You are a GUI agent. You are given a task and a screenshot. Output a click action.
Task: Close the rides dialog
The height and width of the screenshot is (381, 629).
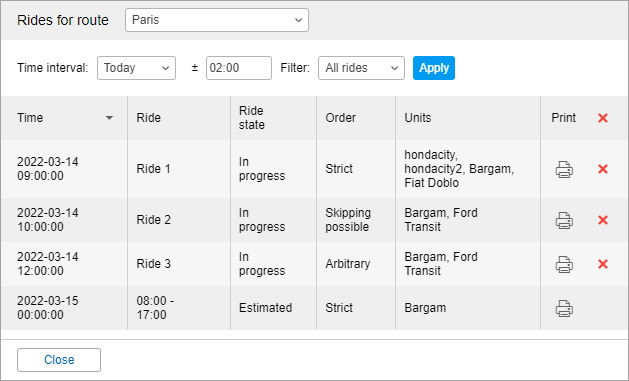coord(59,360)
